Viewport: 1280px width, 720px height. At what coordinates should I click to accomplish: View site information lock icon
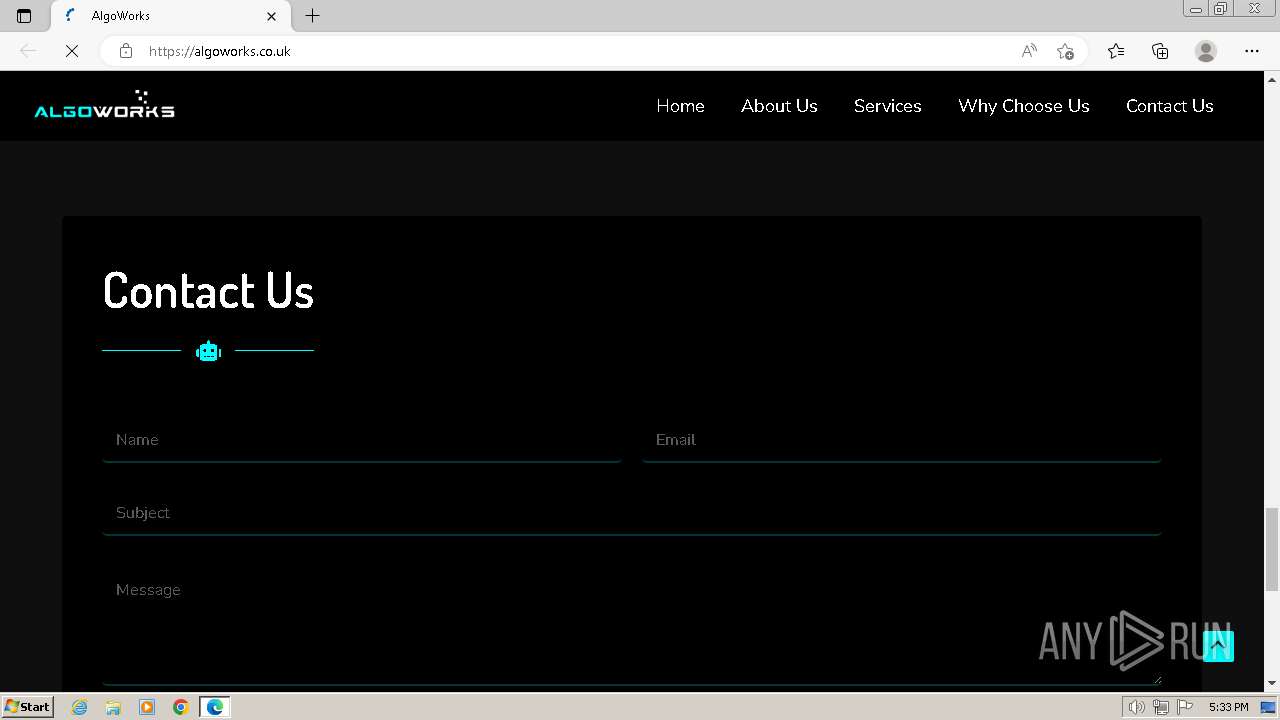coord(125,51)
